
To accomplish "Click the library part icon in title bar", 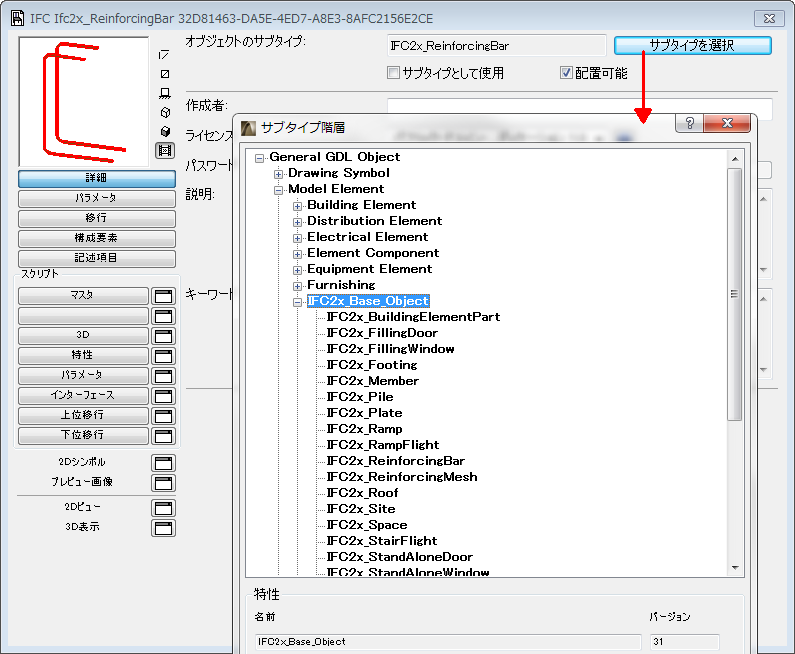I will click(x=17, y=18).
